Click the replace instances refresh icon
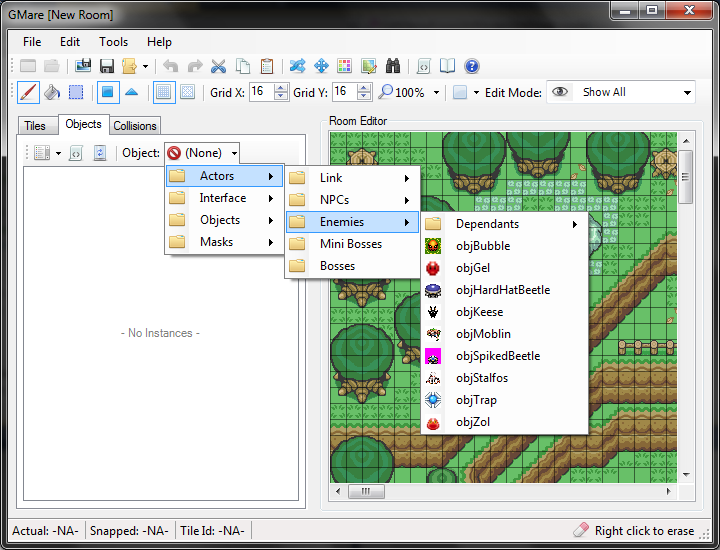 click(100, 153)
